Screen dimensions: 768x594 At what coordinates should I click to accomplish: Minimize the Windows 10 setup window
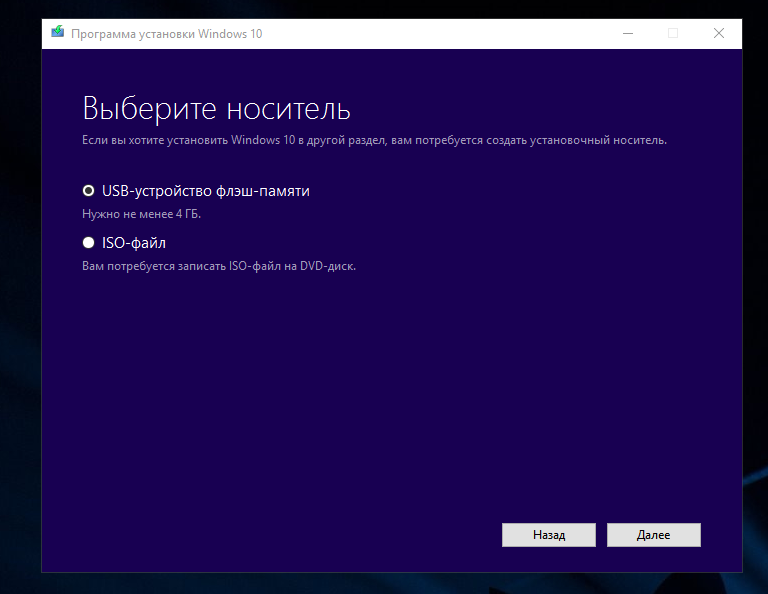pos(628,33)
